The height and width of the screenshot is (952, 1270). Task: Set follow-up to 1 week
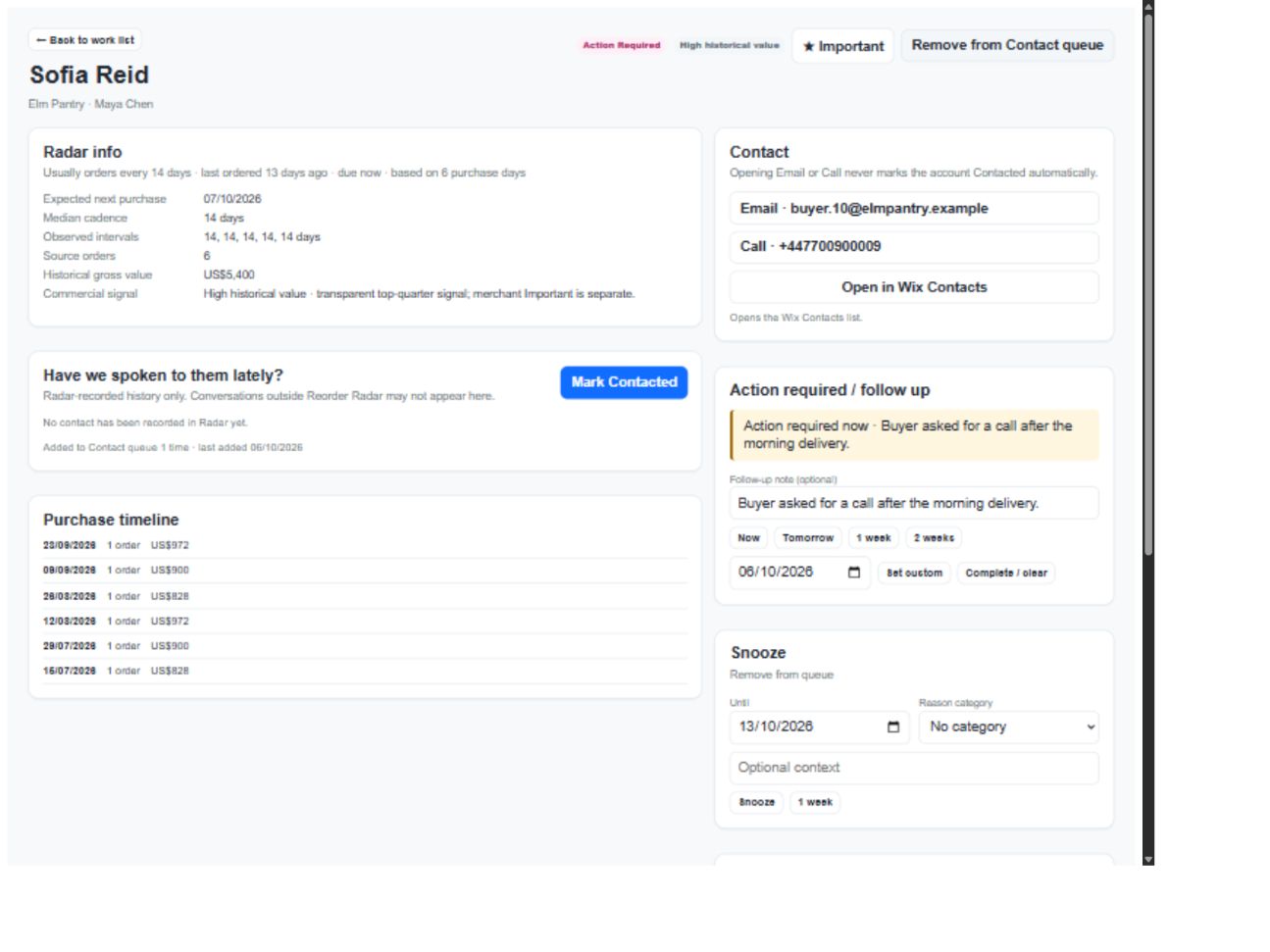(x=873, y=538)
